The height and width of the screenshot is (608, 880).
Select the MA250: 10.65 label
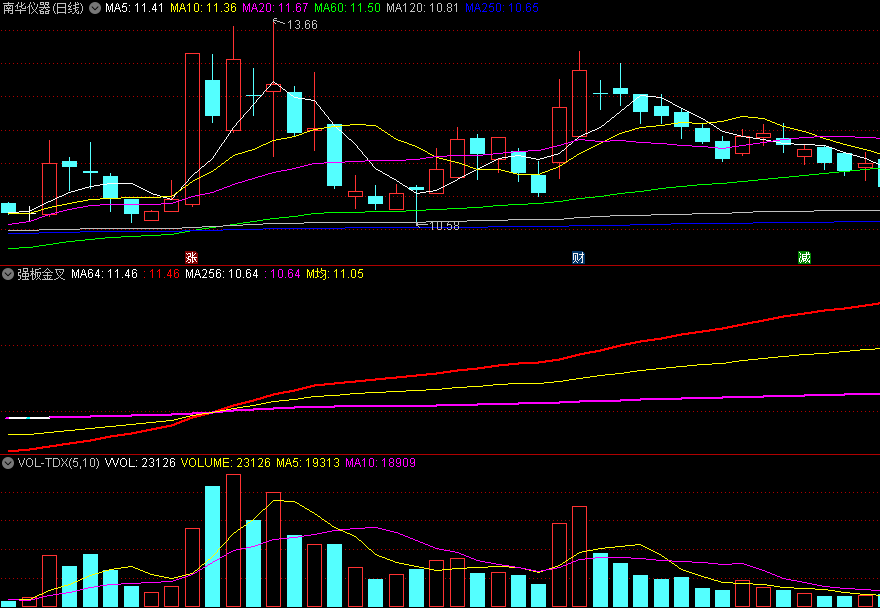[x=502, y=8]
